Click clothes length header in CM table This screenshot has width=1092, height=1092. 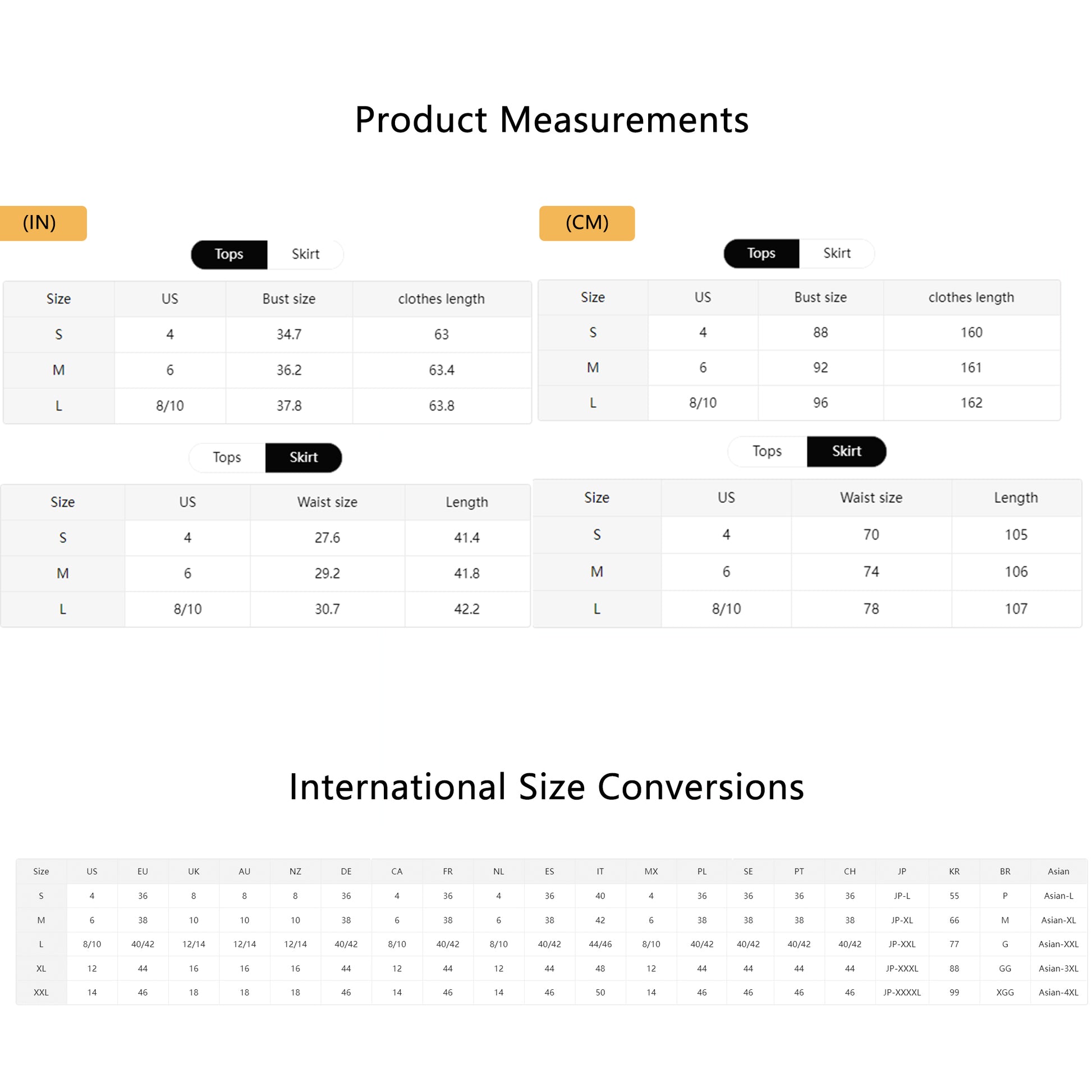[x=971, y=297]
